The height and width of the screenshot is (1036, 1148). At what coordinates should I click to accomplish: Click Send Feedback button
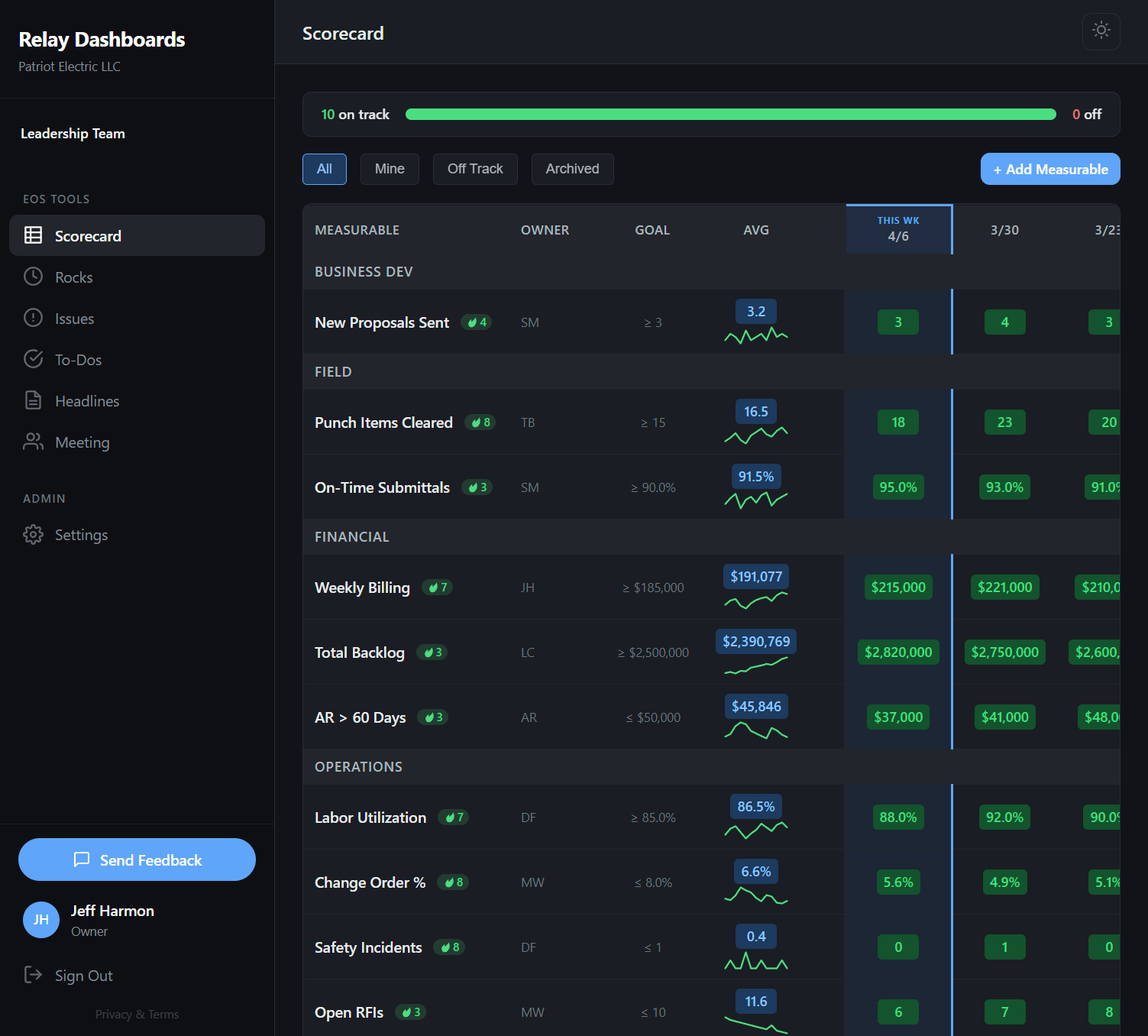tap(137, 860)
